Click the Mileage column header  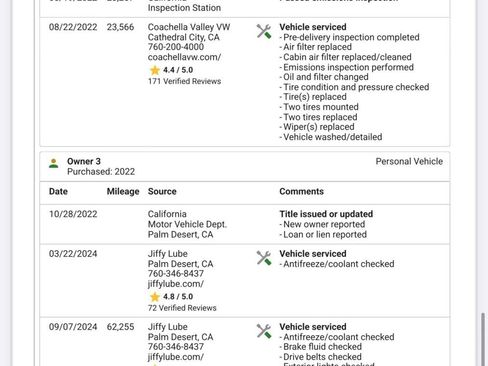pos(123,191)
